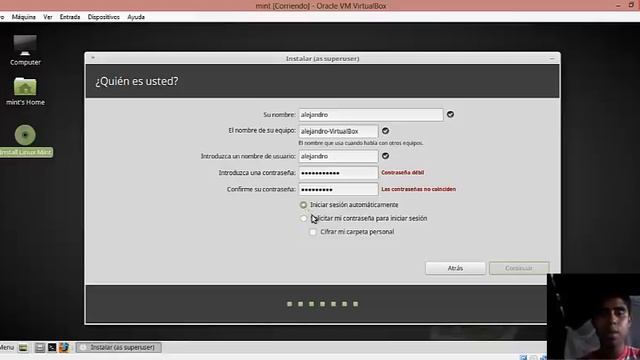640x360 pixels.
Task: Click the Atrás button
Action: 455,268
